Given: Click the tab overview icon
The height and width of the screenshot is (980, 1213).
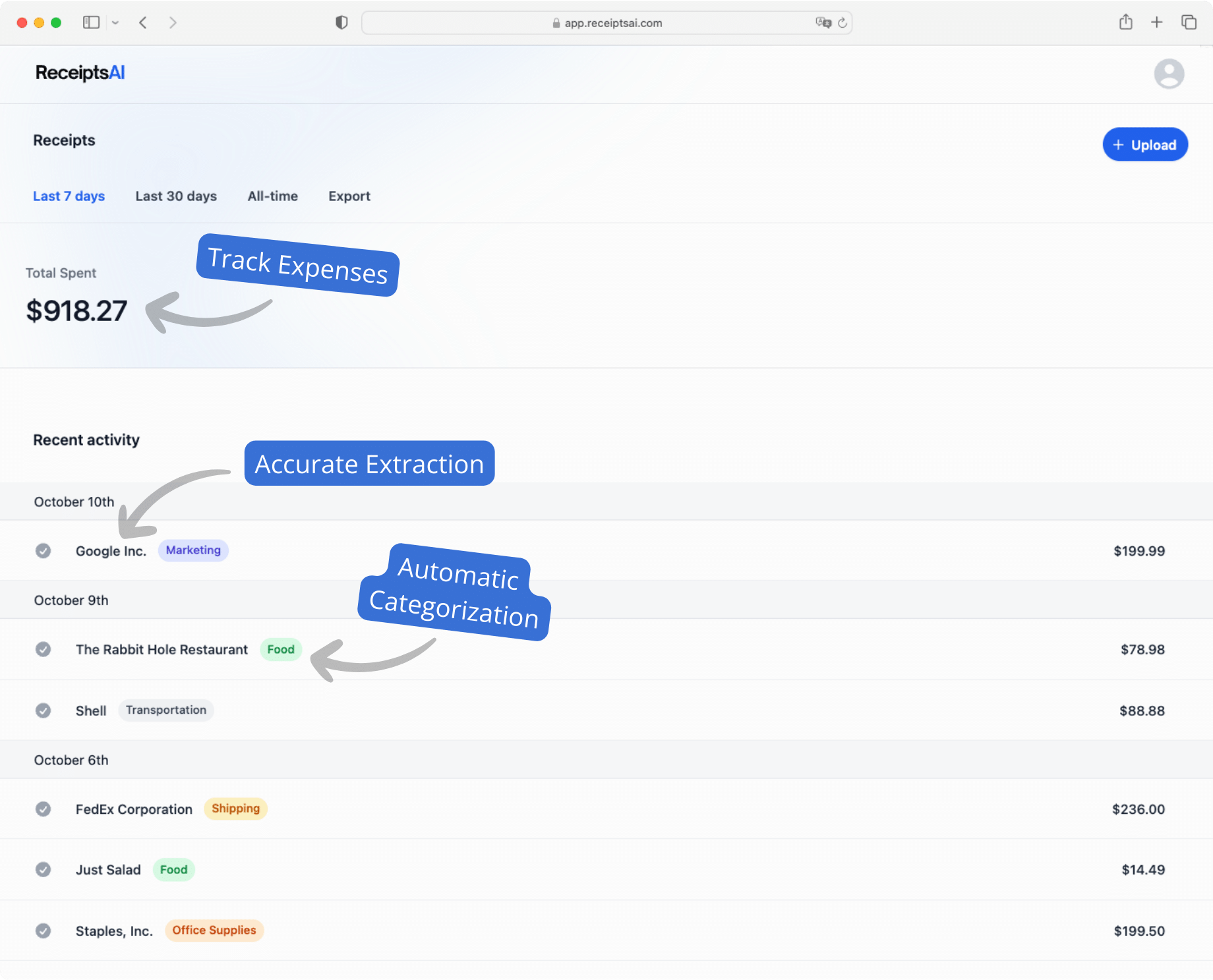Looking at the screenshot, I should (x=1189, y=22).
